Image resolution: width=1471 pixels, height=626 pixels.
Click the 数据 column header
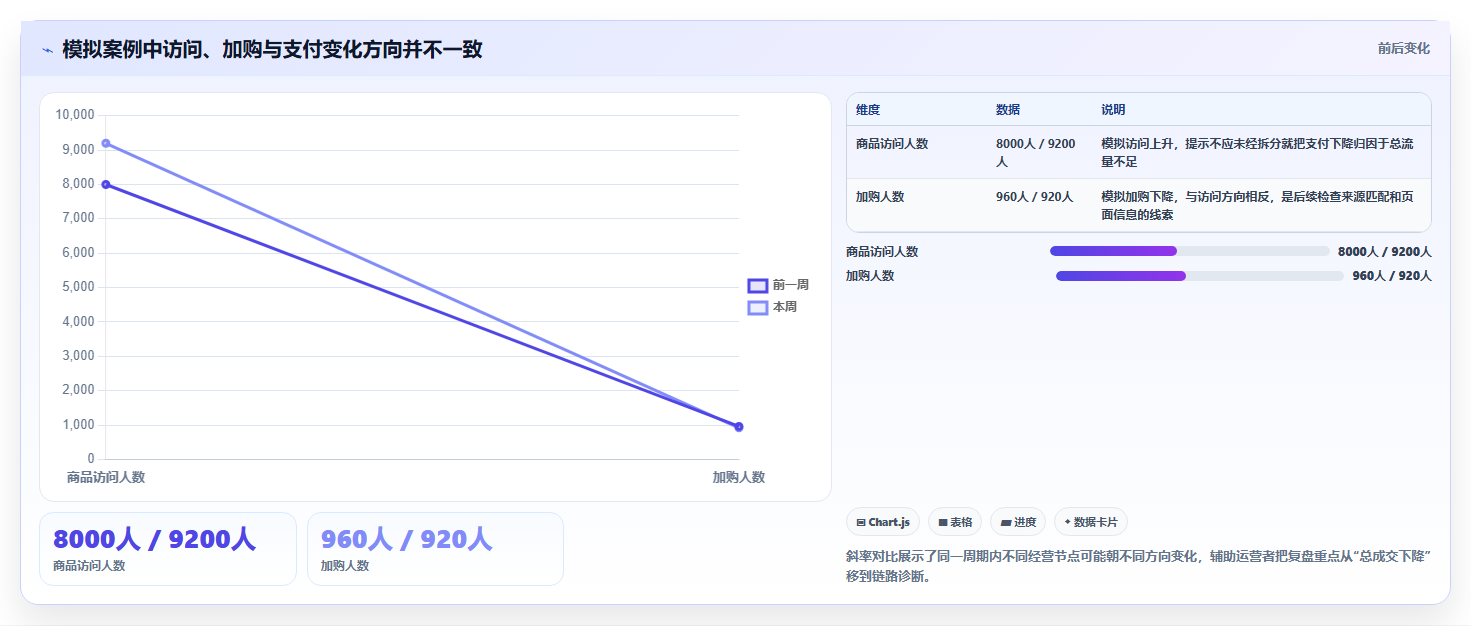pos(1008,110)
